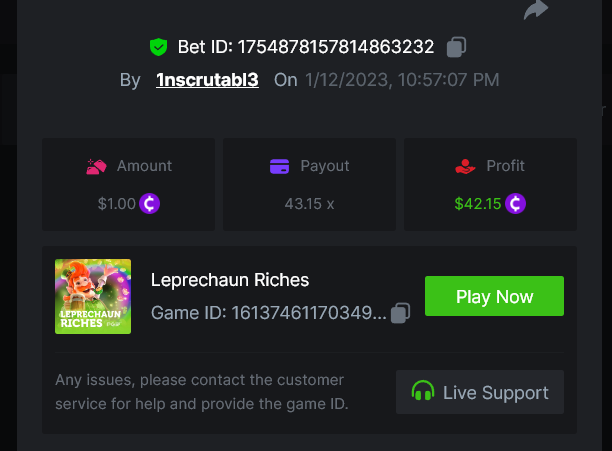
Task: Open Live Support chat
Action: [480, 392]
